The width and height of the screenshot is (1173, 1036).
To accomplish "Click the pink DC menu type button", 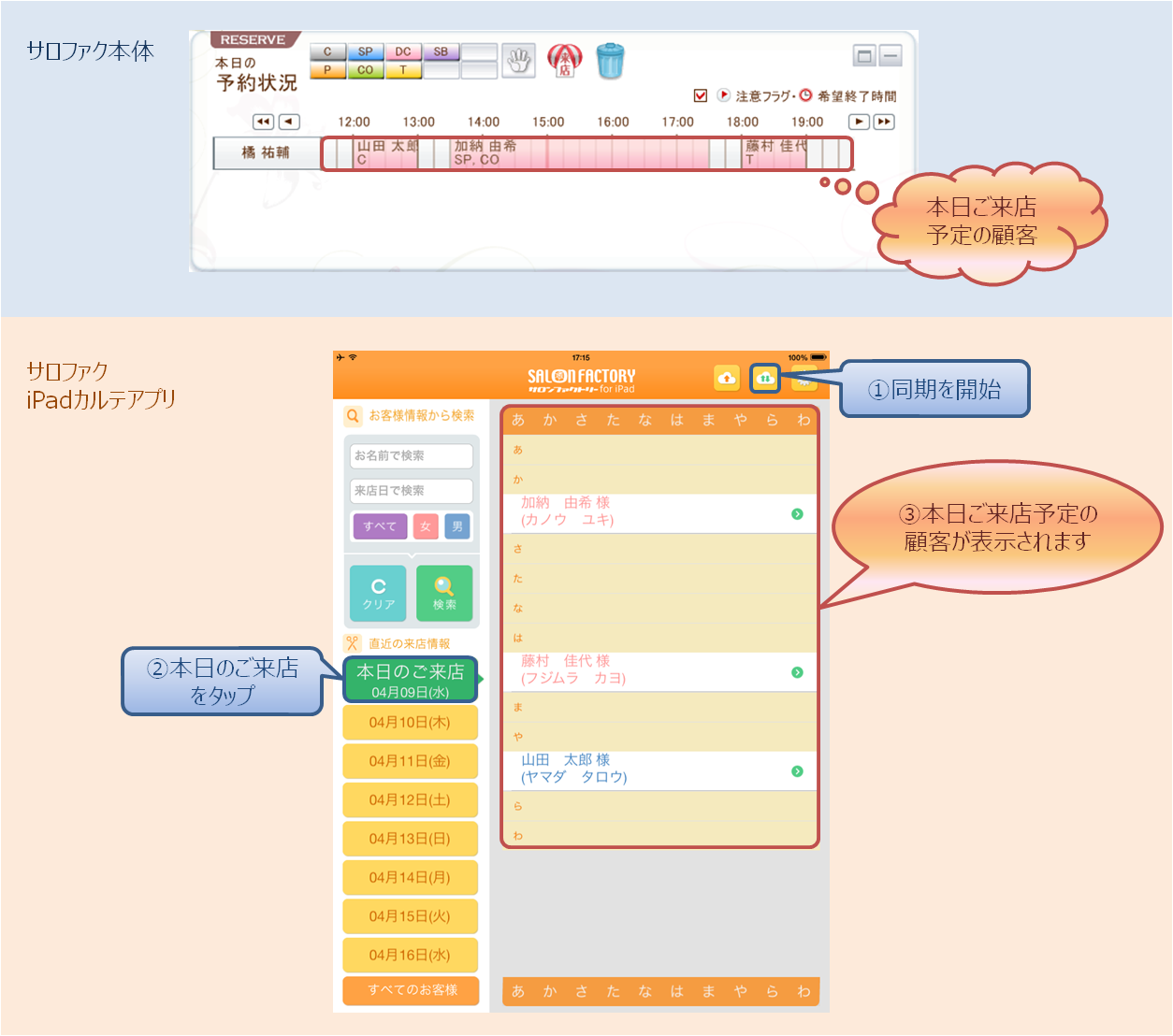I will tap(403, 52).
